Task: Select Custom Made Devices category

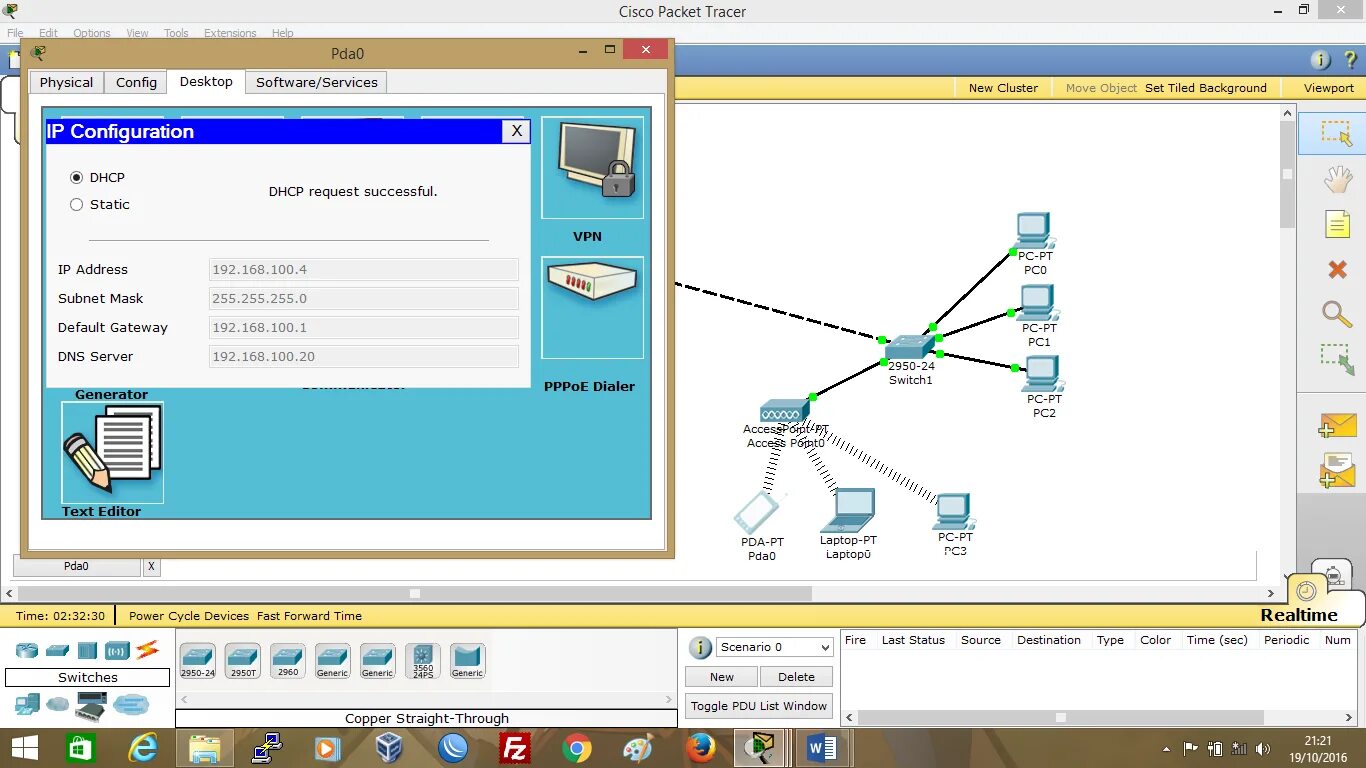Action: point(91,707)
